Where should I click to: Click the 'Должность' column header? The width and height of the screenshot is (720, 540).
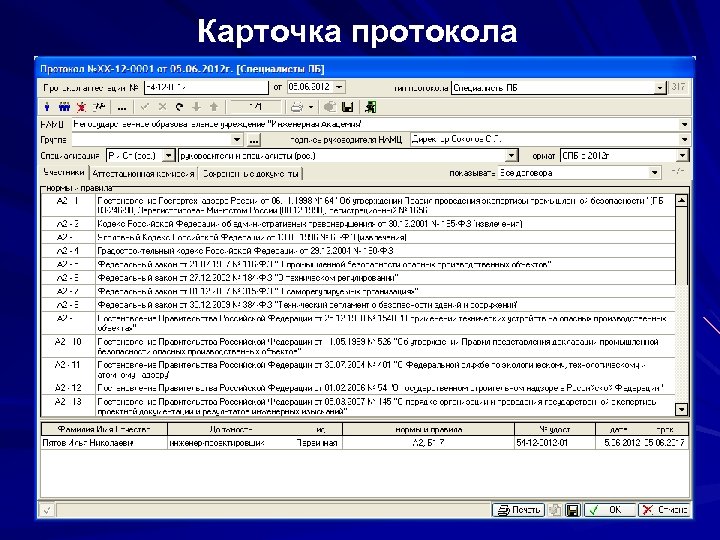click(231, 429)
